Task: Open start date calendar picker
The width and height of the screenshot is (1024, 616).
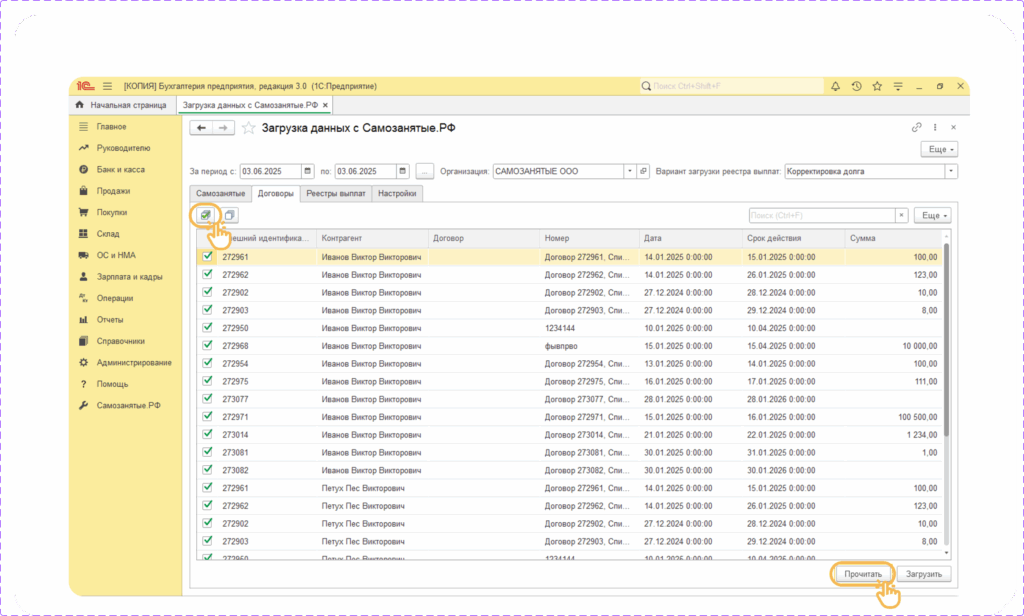Action: (307, 171)
